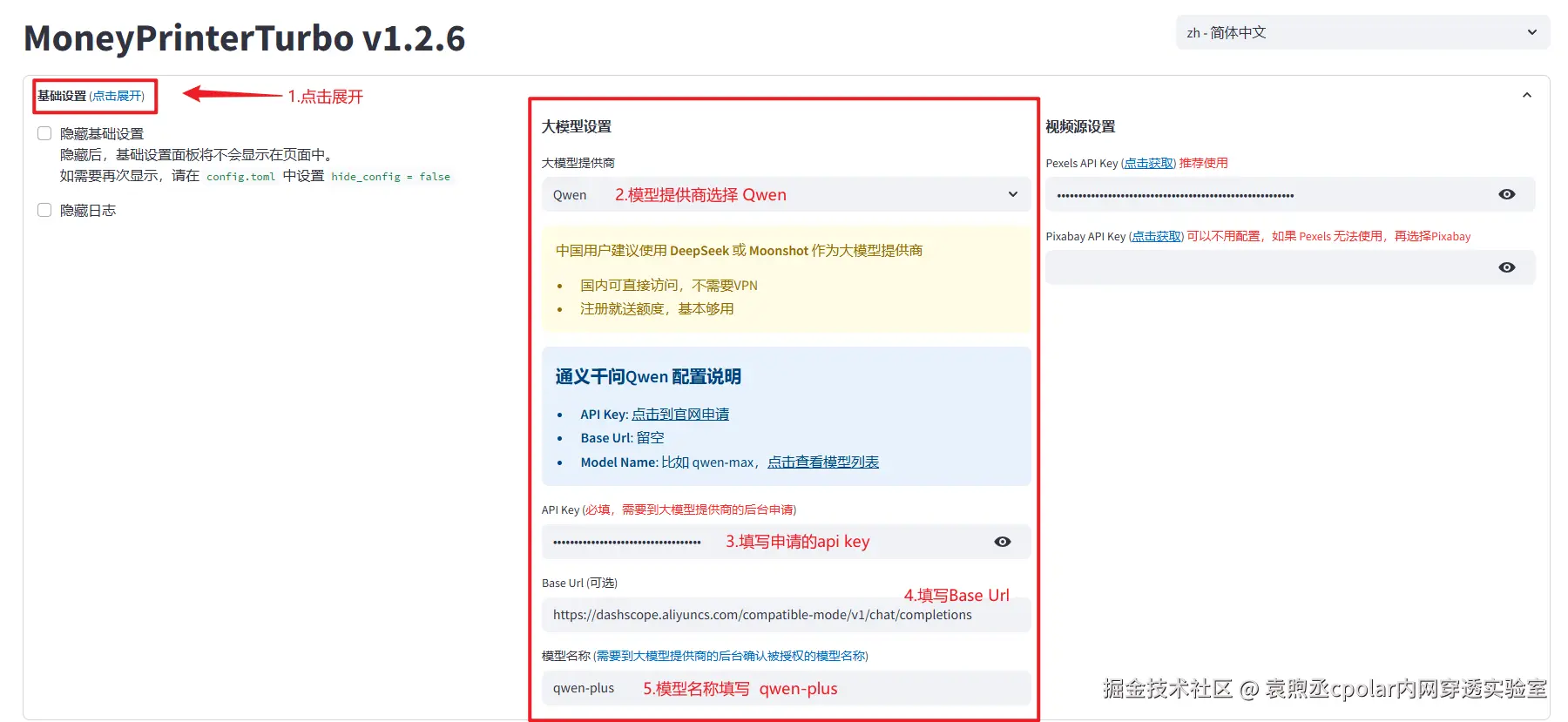Click the 通义千问Qwen 配置说明 heading
The image size is (1568, 722).
click(648, 376)
